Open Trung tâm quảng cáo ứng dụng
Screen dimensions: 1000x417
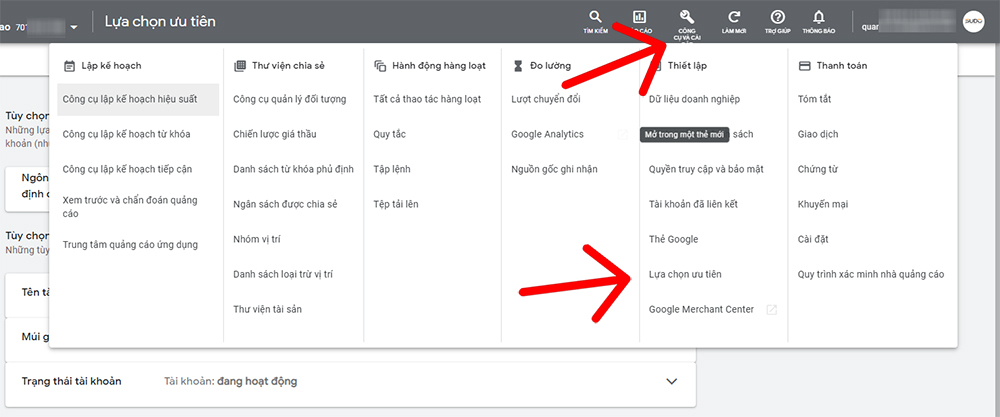coord(130,244)
